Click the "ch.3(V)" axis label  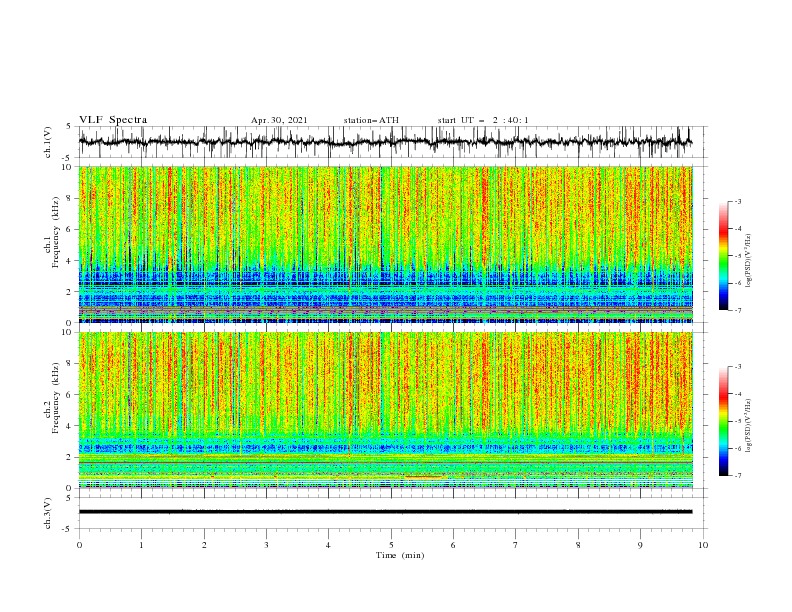point(48,513)
